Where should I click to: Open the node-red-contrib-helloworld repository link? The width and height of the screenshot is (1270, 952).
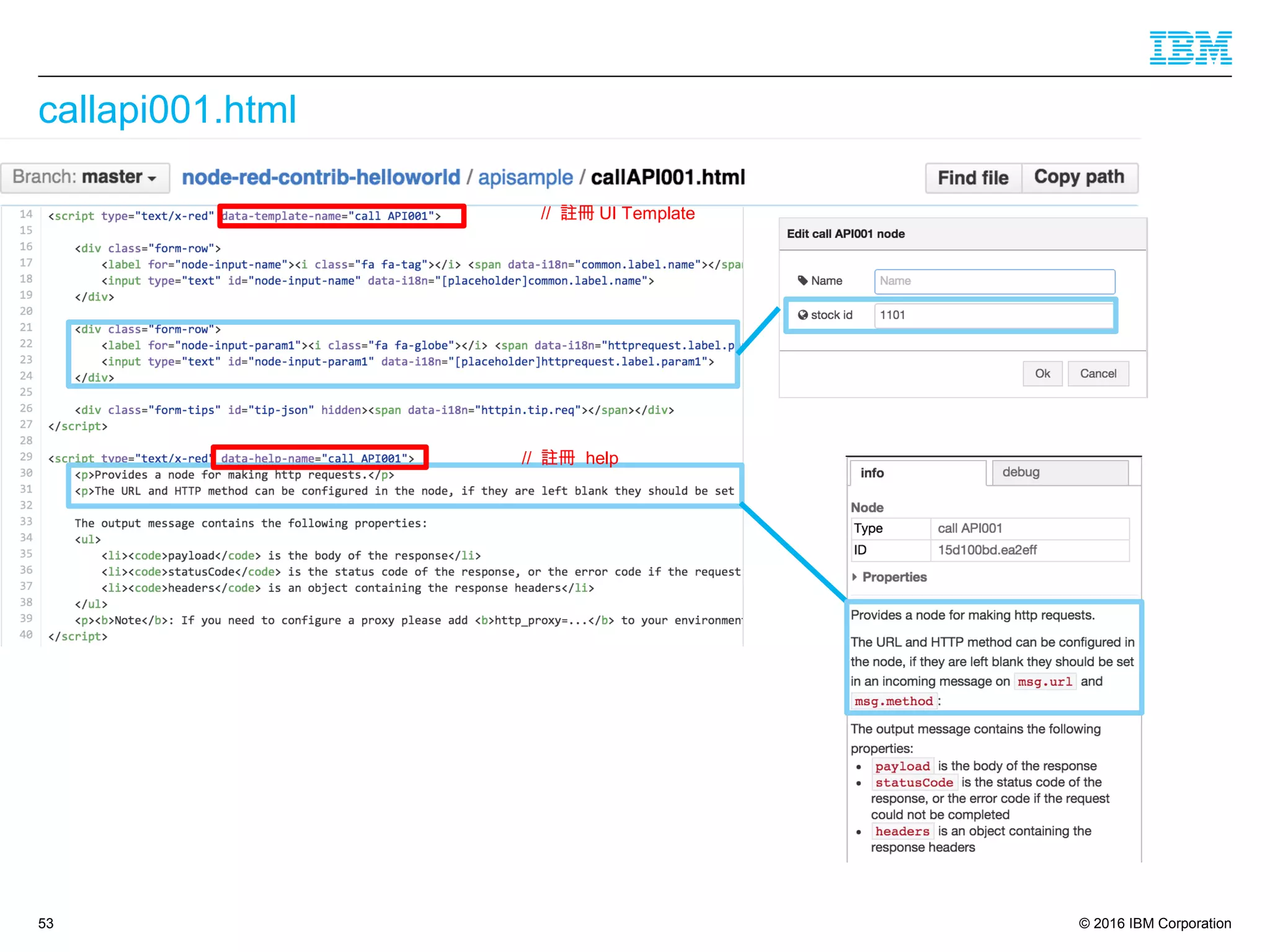coord(321,177)
